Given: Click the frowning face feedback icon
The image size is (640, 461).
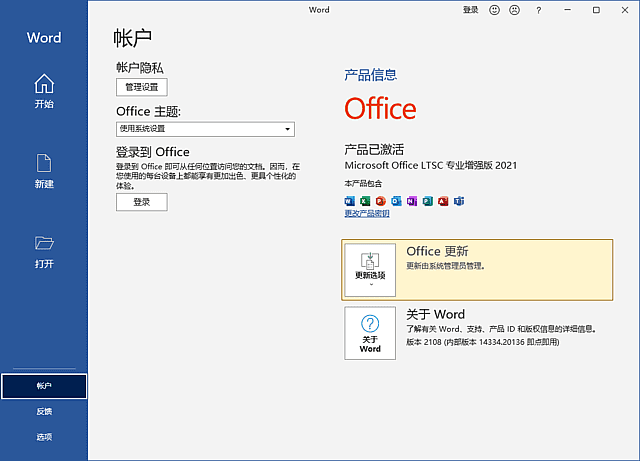Looking at the screenshot, I should (515, 10).
